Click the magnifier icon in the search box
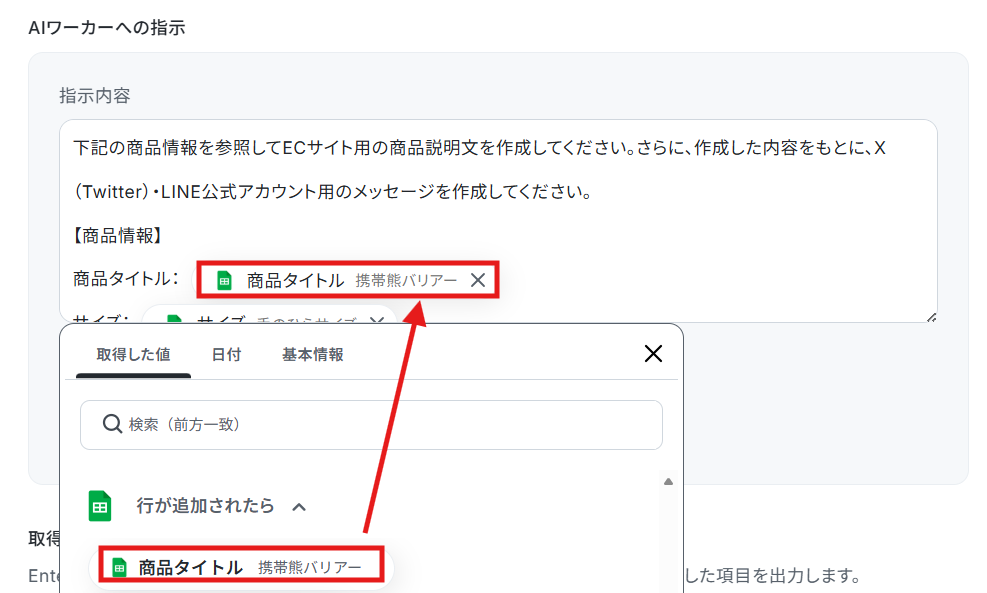This screenshot has height=593, width=987. (x=112, y=424)
